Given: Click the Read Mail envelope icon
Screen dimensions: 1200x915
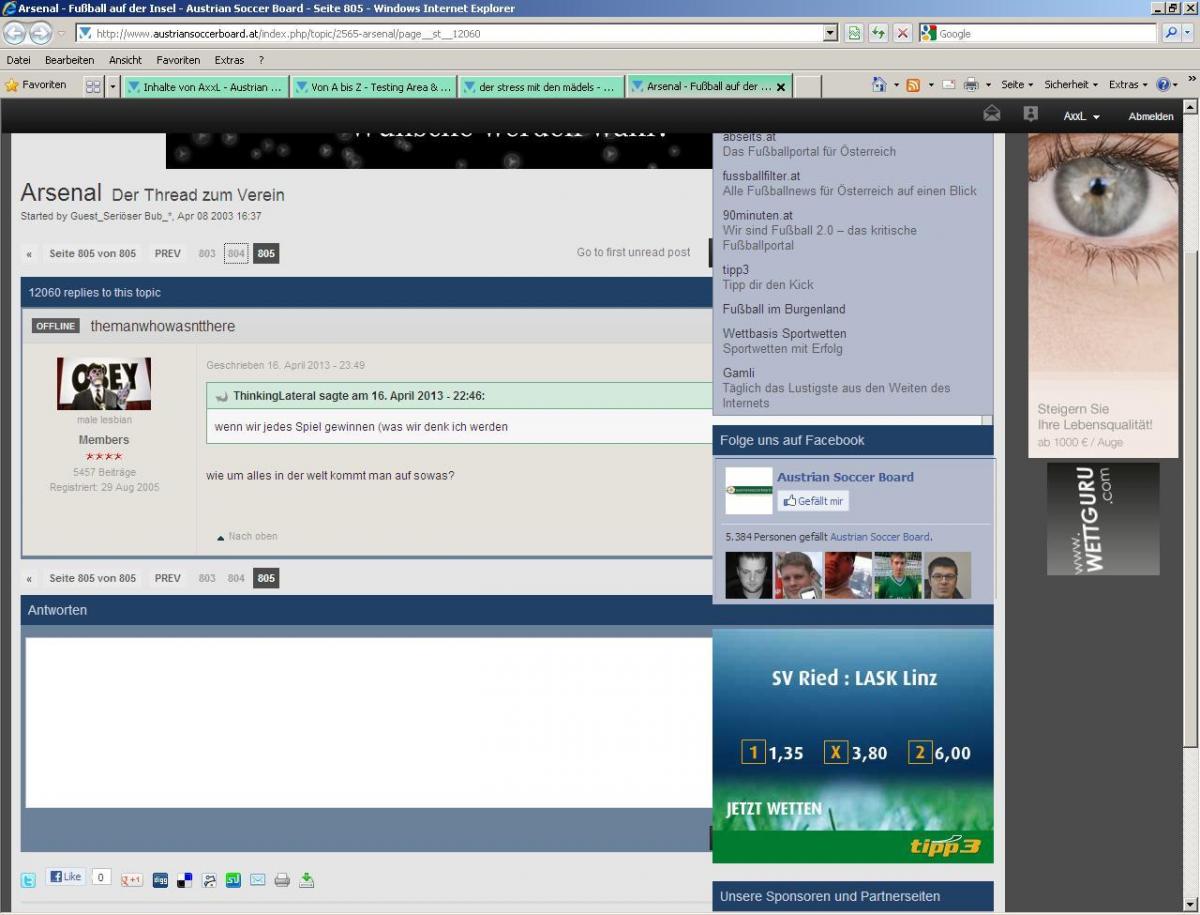Looking at the screenshot, I should coord(948,85).
